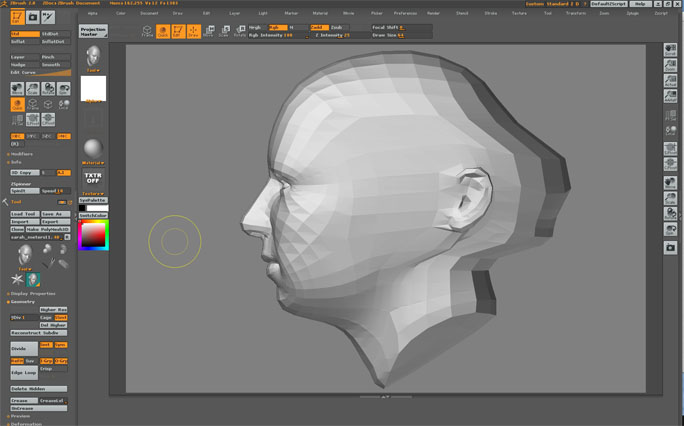Screen dimensions: 684x426
Task: Select the Move icon in left tray
Action: pyautogui.click(x=17, y=89)
